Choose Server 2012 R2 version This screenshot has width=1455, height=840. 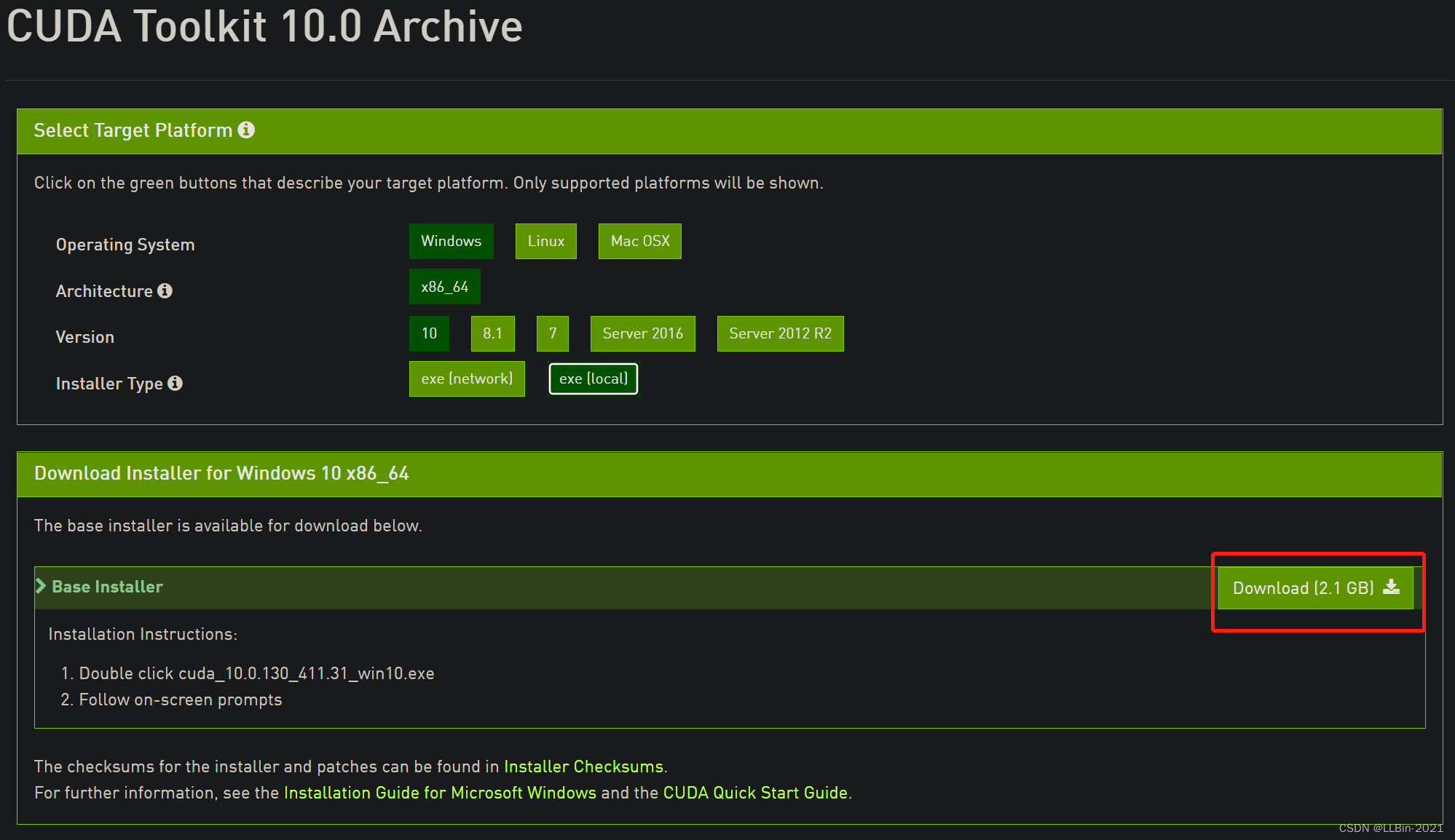point(781,333)
